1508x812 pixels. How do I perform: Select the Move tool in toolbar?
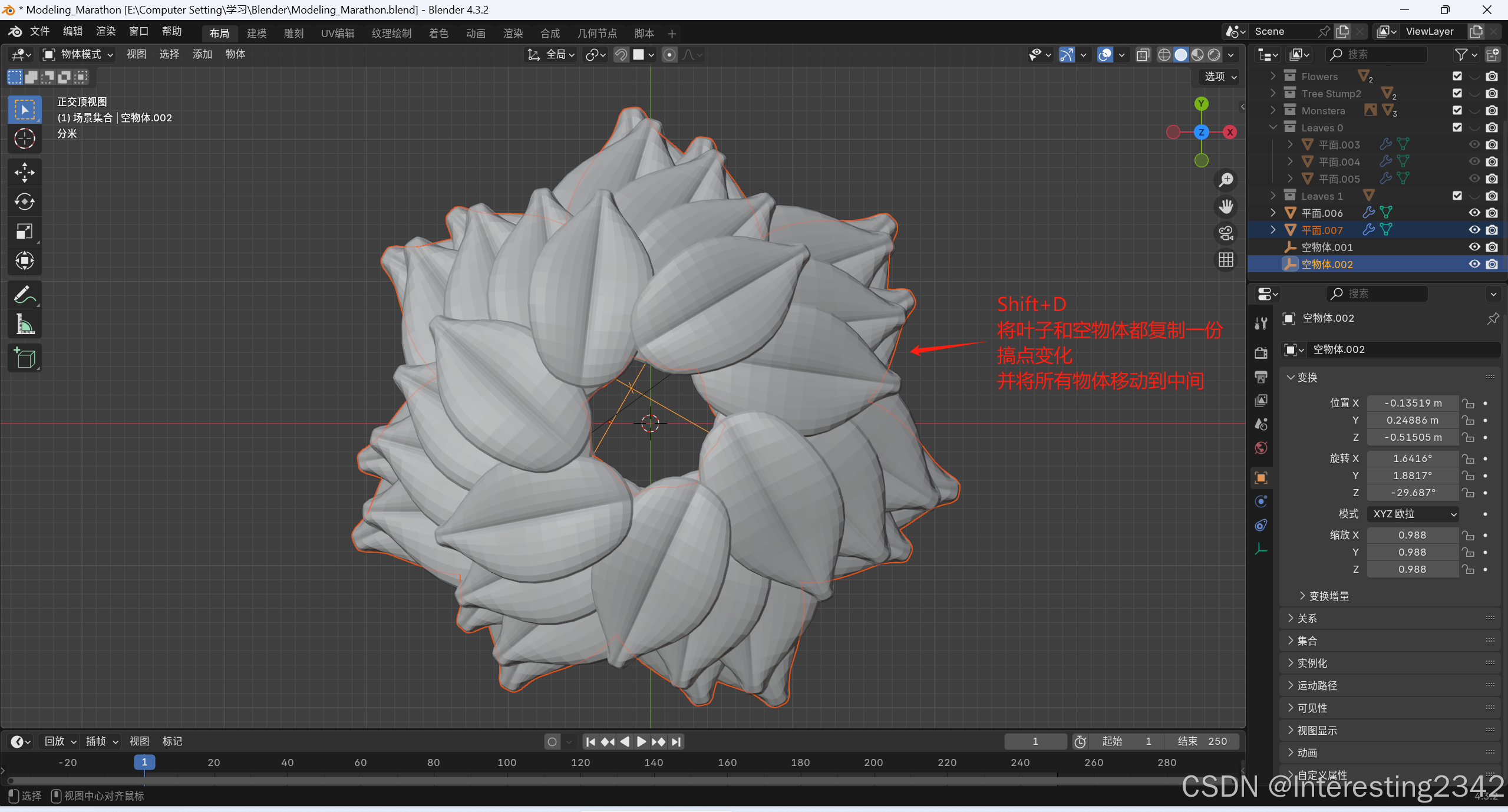point(24,173)
